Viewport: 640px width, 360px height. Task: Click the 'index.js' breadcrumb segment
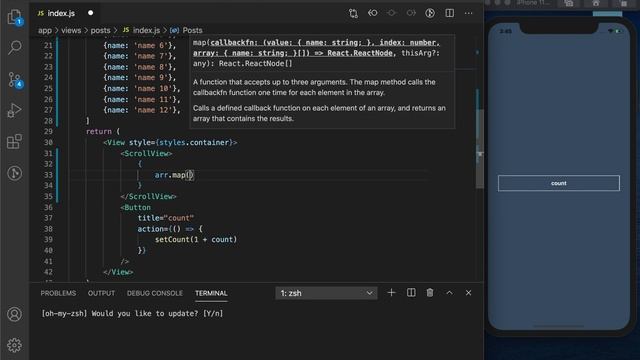point(142,30)
